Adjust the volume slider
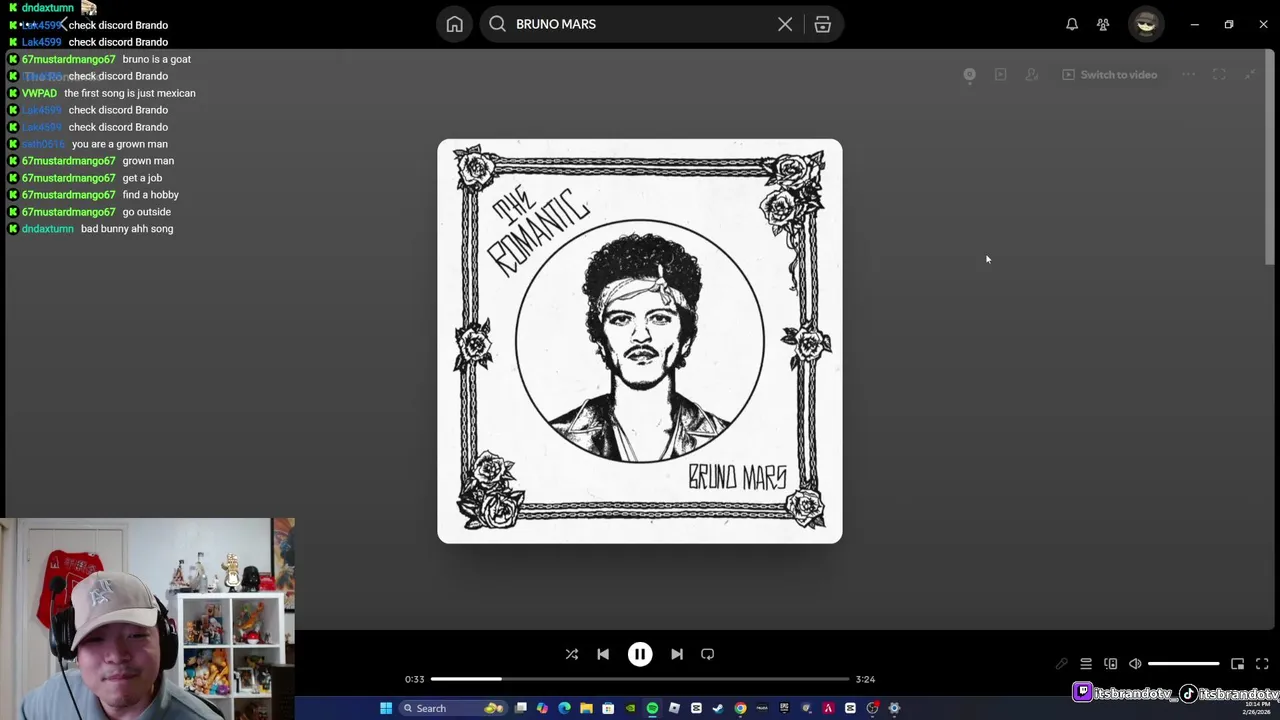 (x=1184, y=664)
